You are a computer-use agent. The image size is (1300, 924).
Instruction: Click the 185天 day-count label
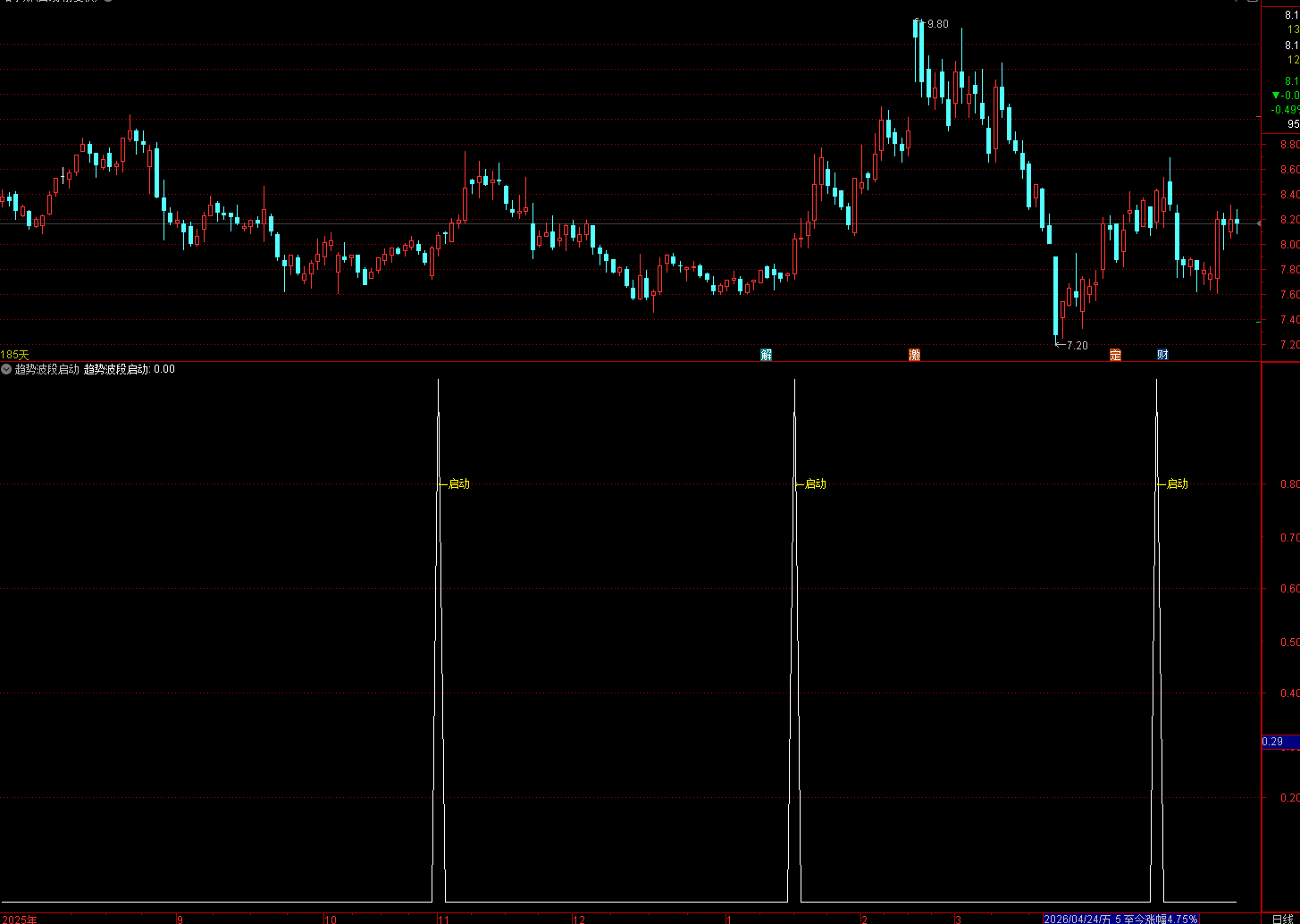pos(14,355)
